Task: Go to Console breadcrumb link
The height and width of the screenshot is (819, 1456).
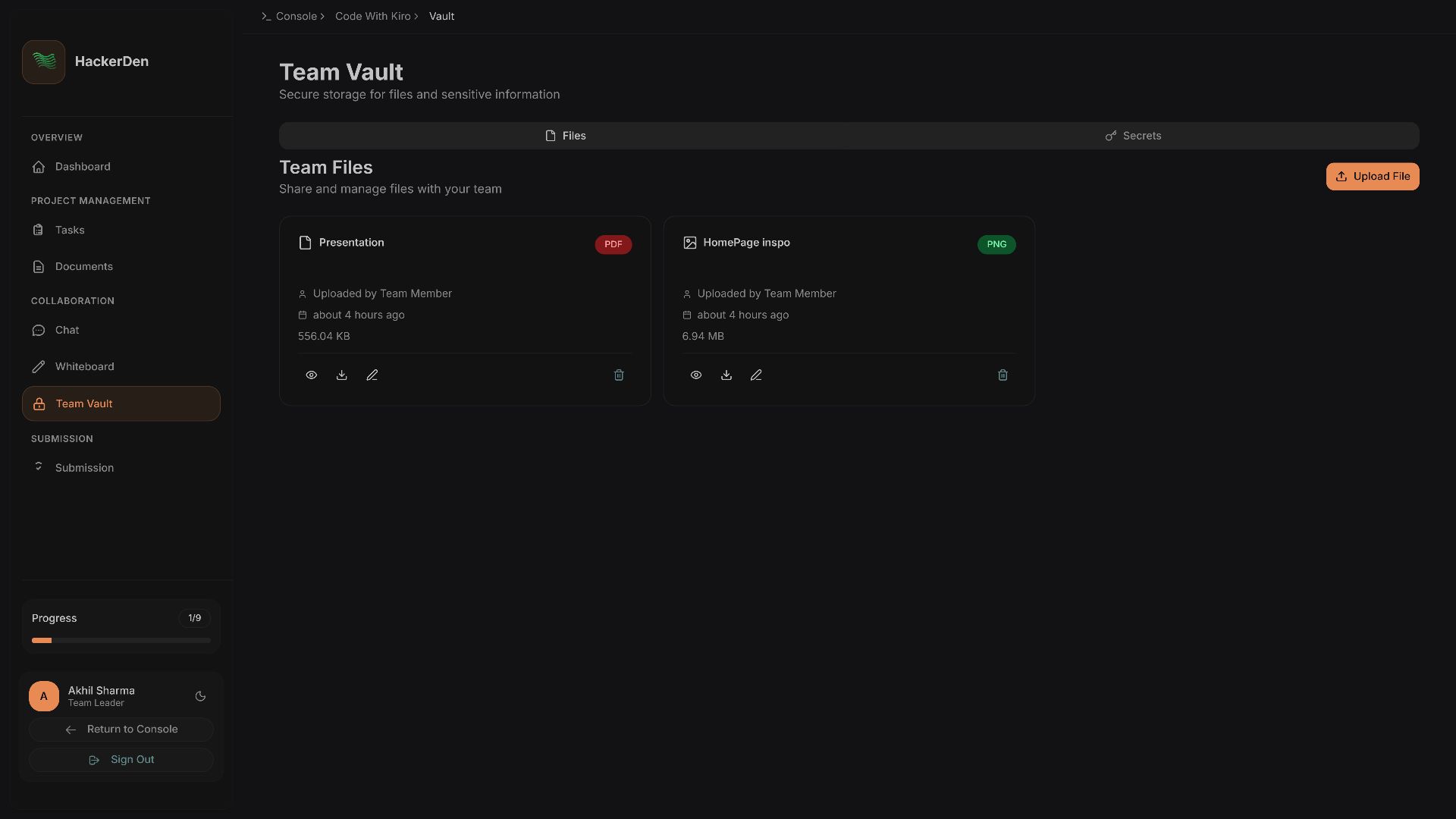Action: click(x=296, y=17)
